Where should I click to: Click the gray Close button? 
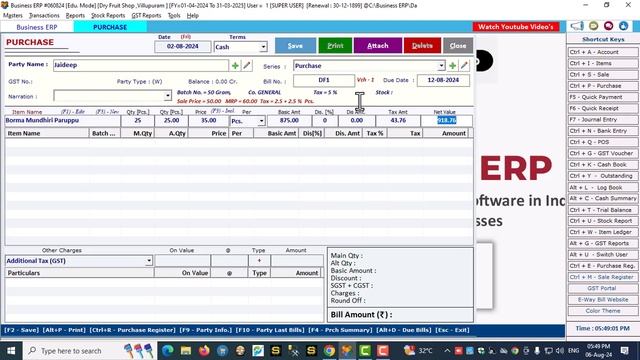(x=458, y=46)
